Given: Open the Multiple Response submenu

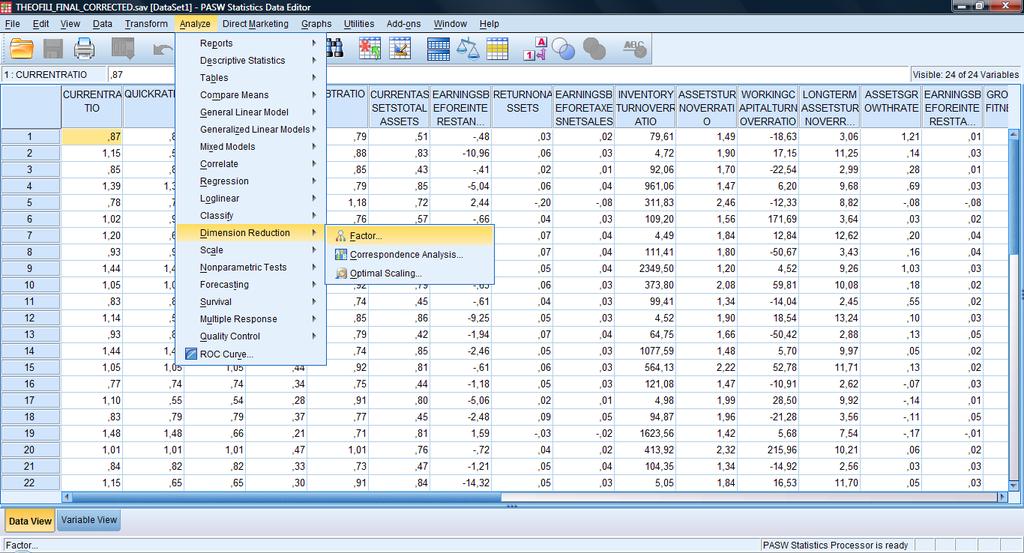Looking at the screenshot, I should pyautogui.click(x=251, y=319).
